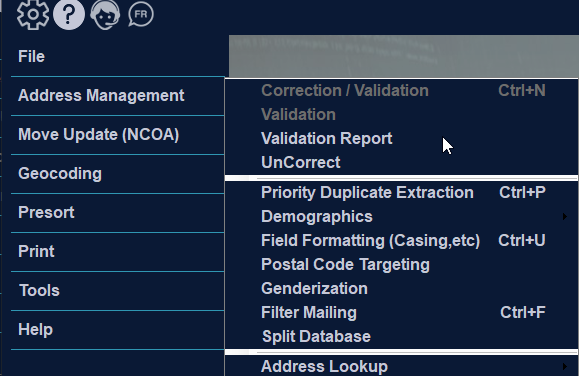Image resolution: width=579 pixels, height=378 pixels.
Task: Expand the Demographics submenu arrow
Action: [565, 216]
